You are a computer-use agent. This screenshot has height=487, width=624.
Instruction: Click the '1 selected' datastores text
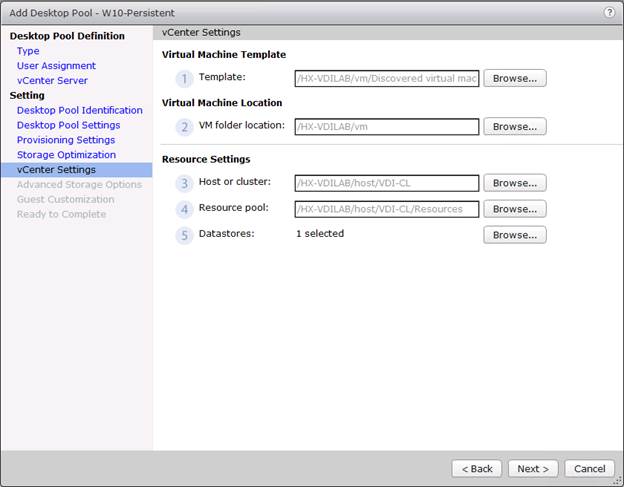tap(320, 234)
